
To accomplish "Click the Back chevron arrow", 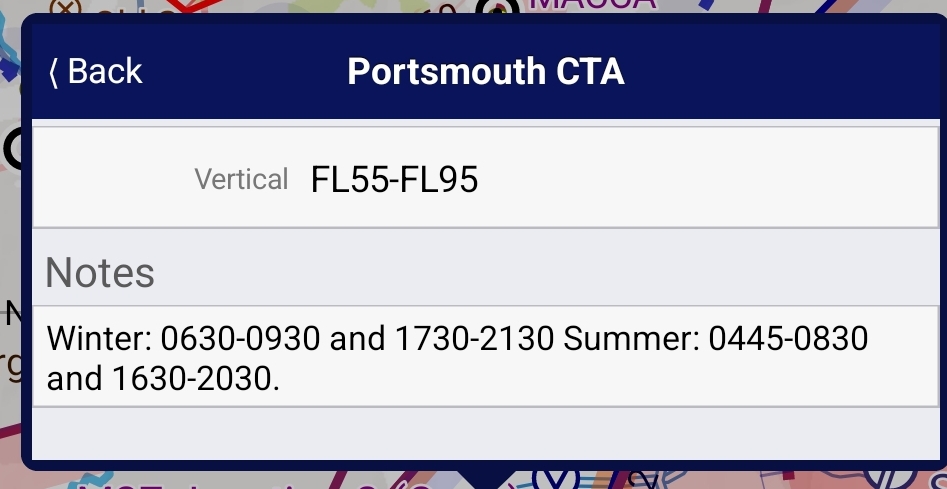I will click(54, 72).
